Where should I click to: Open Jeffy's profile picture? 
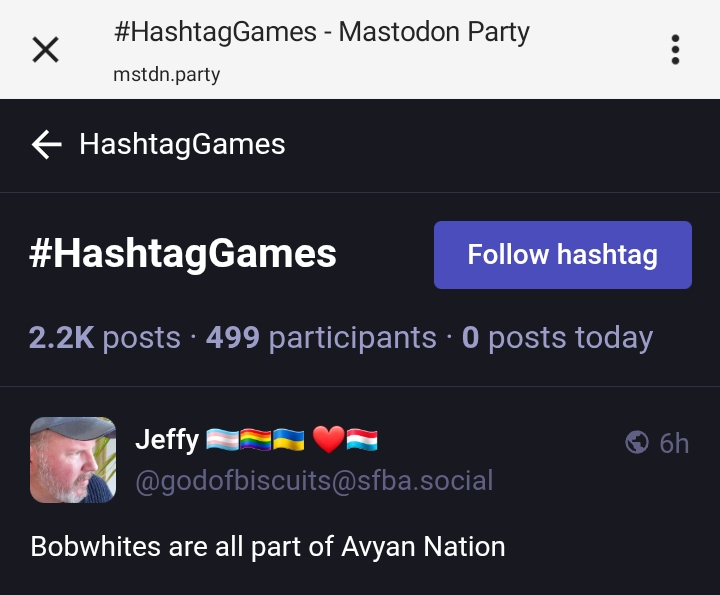[73, 460]
